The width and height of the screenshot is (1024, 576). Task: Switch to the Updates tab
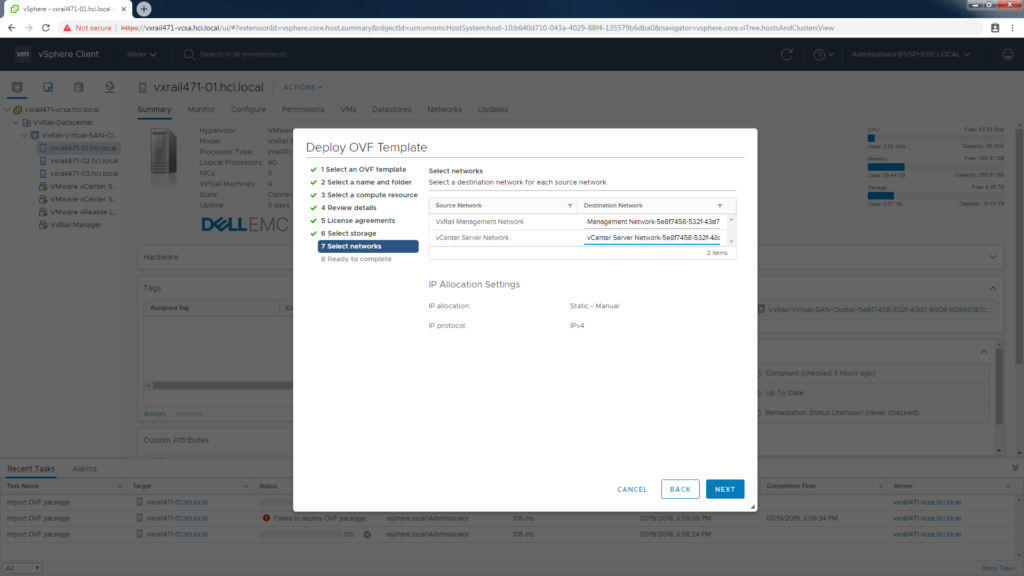pos(492,110)
